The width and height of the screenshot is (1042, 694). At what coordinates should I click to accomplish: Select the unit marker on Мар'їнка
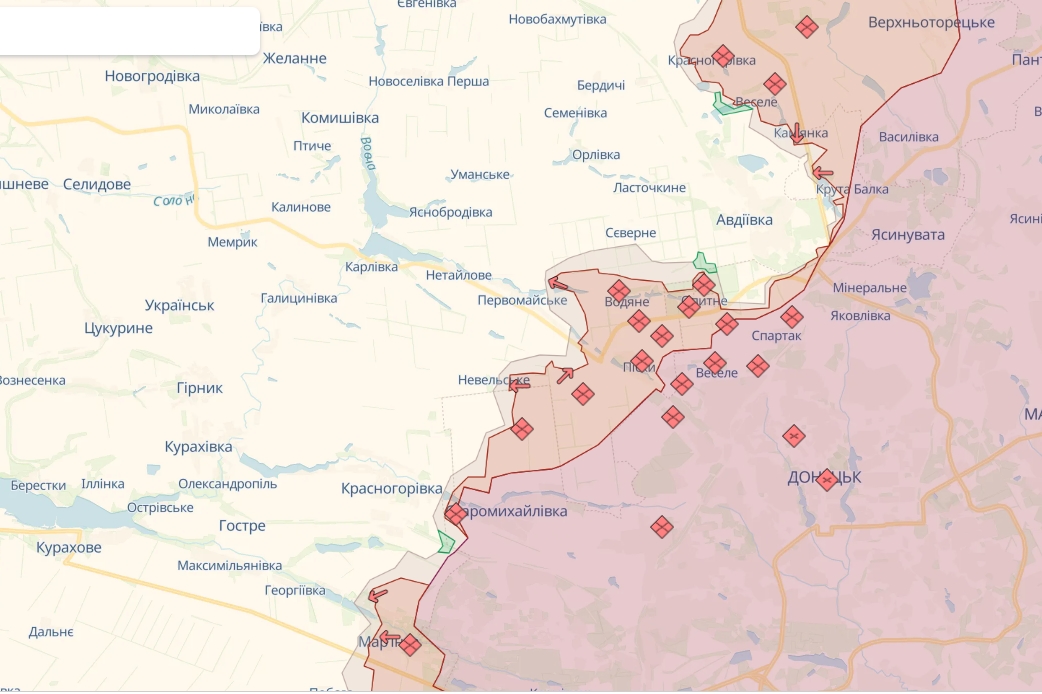pos(409,645)
